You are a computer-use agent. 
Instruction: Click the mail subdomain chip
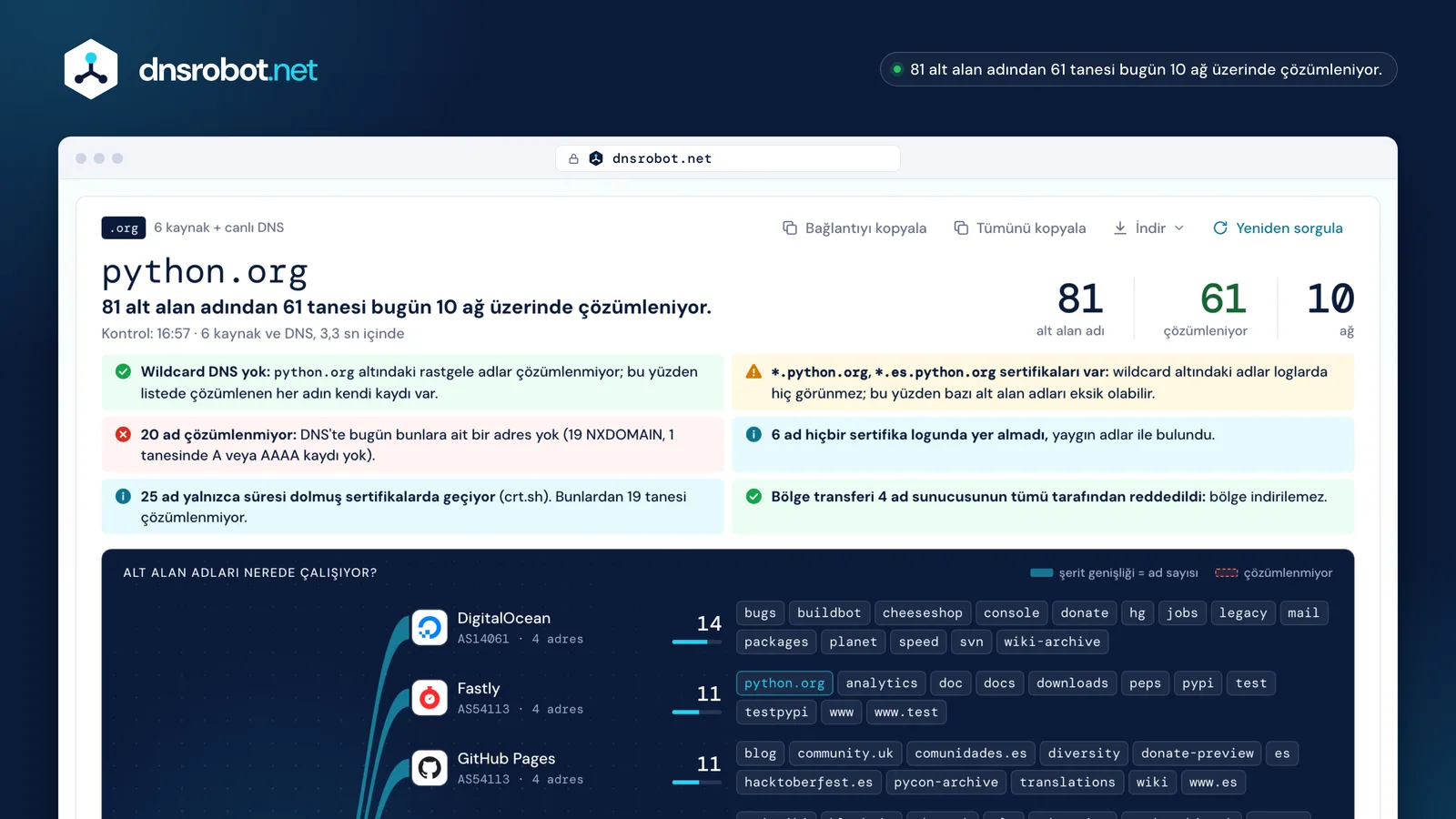coord(1303,613)
